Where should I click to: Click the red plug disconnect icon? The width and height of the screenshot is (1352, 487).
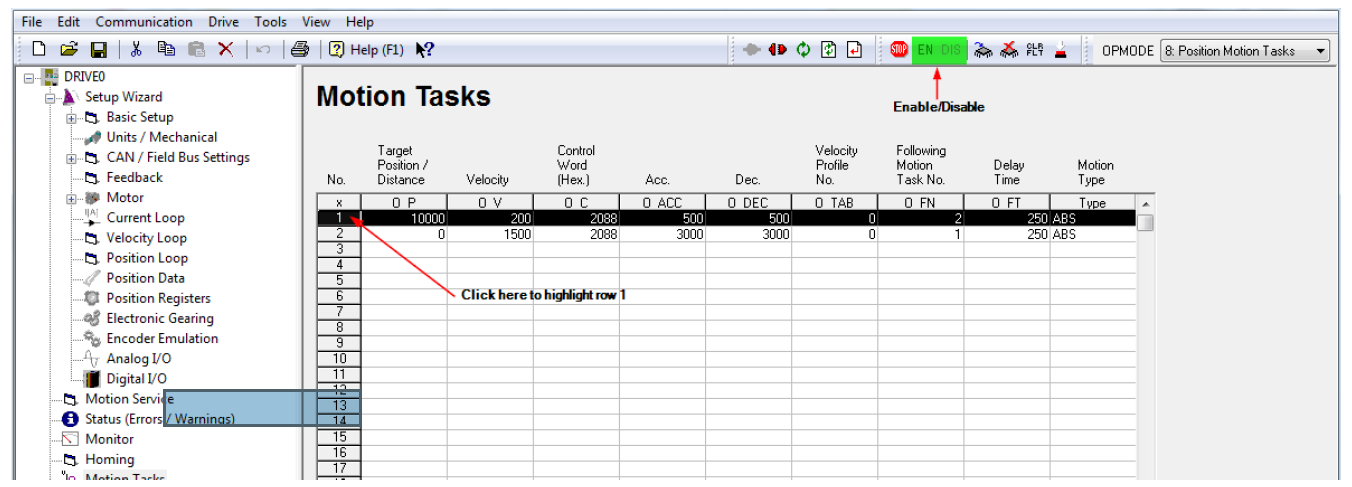coord(777,50)
